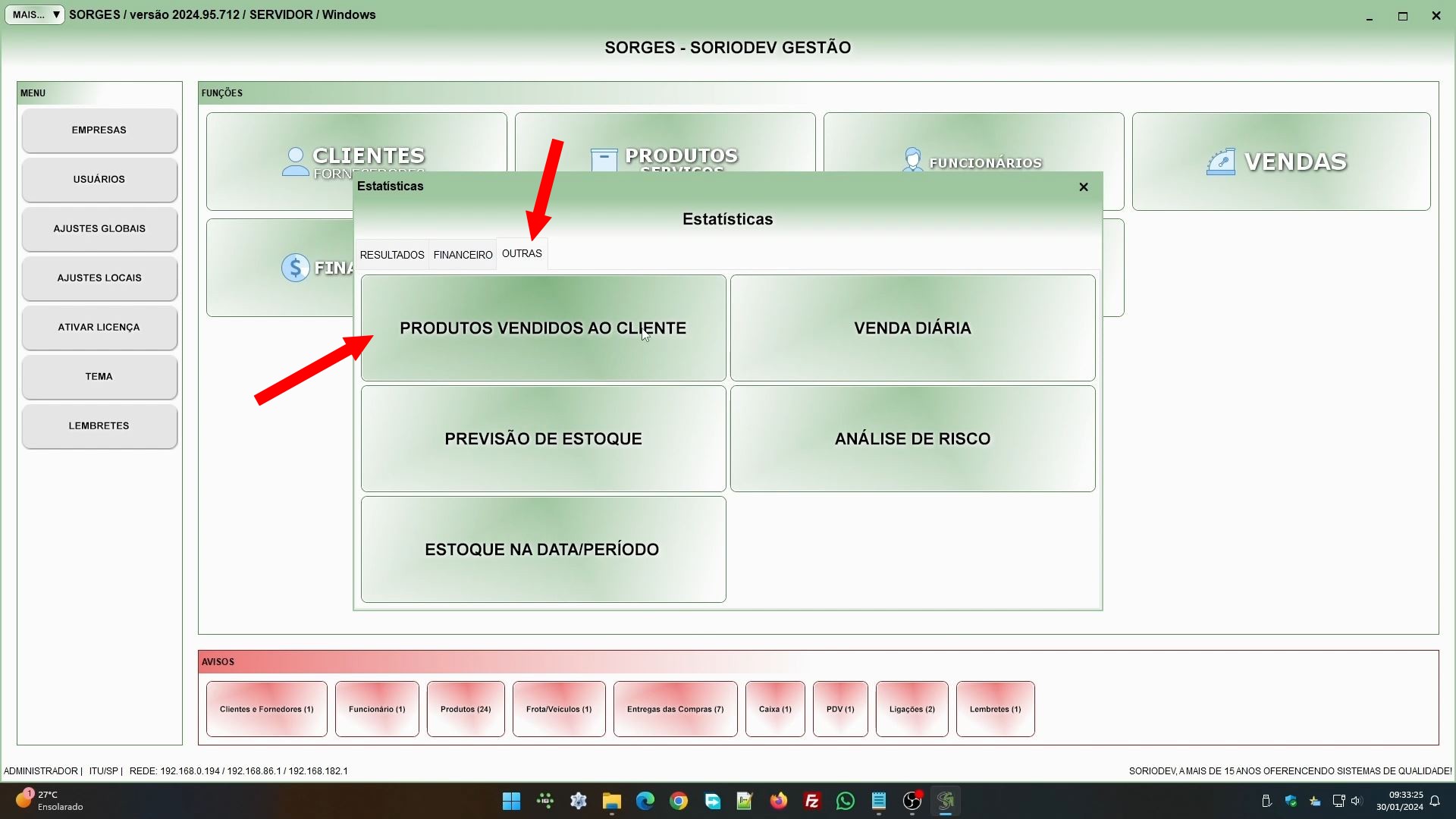Select the OUTRAS tab
The image size is (1456, 819).
point(522,253)
